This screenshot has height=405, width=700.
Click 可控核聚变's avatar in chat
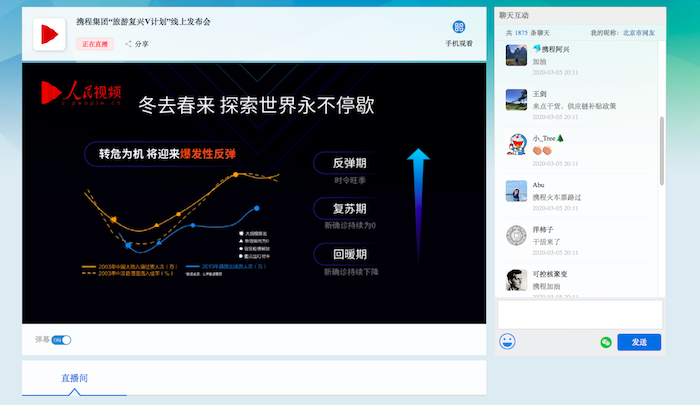click(x=516, y=280)
